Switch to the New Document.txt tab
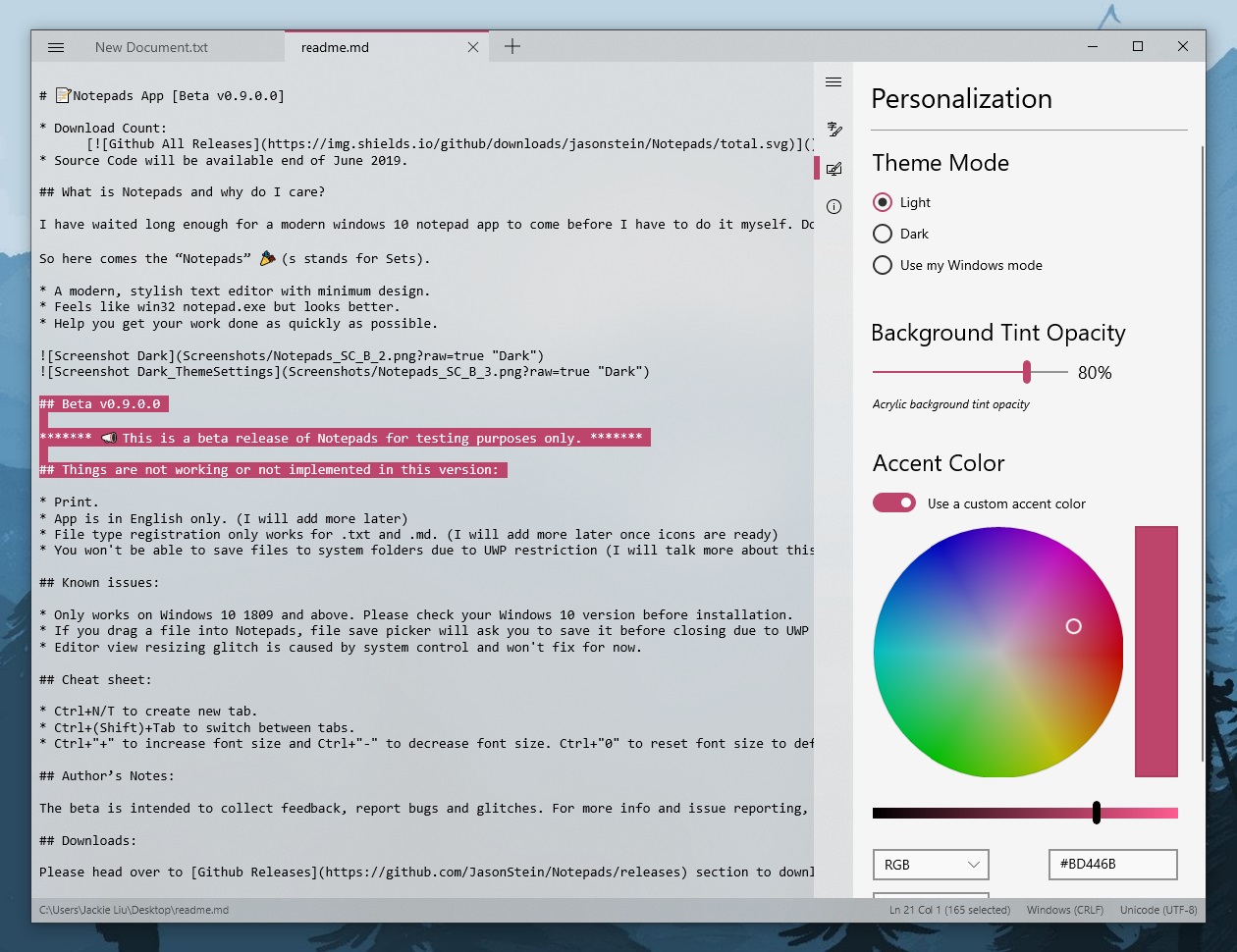Image resolution: width=1237 pixels, height=952 pixels. click(x=152, y=47)
